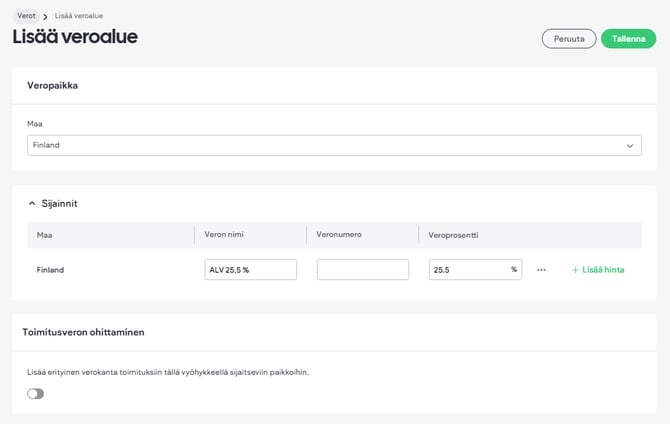This screenshot has width=670, height=424.
Task: Click the plus icon for Lisää hinta
Action: pos(575,270)
